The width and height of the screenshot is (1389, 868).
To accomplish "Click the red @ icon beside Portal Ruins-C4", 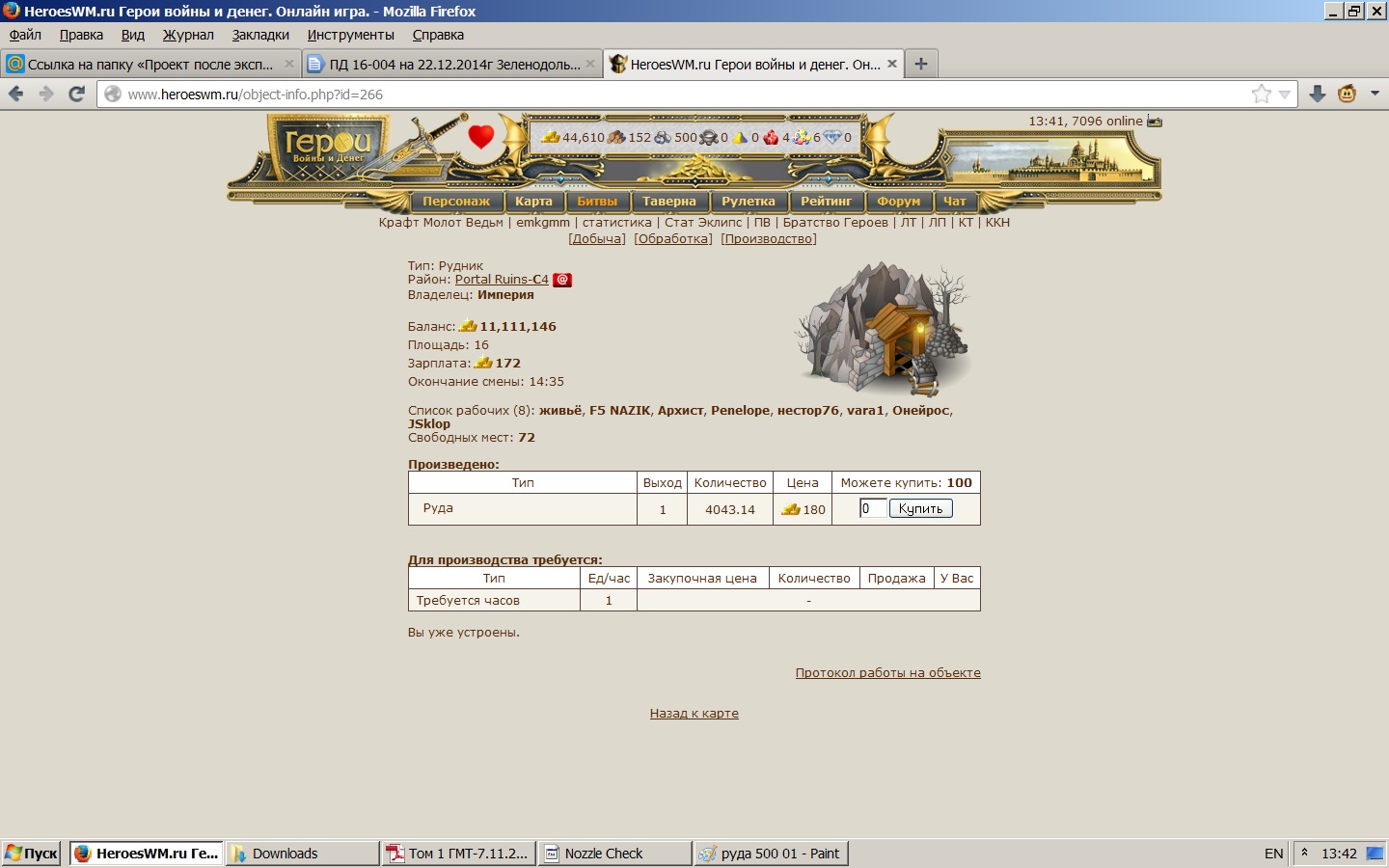I will click(562, 280).
